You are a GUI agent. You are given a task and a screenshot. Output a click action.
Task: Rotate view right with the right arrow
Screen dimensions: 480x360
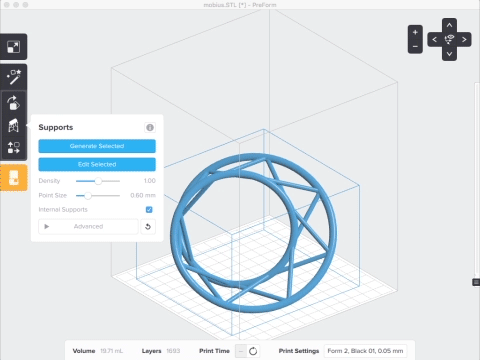tap(464, 40)
